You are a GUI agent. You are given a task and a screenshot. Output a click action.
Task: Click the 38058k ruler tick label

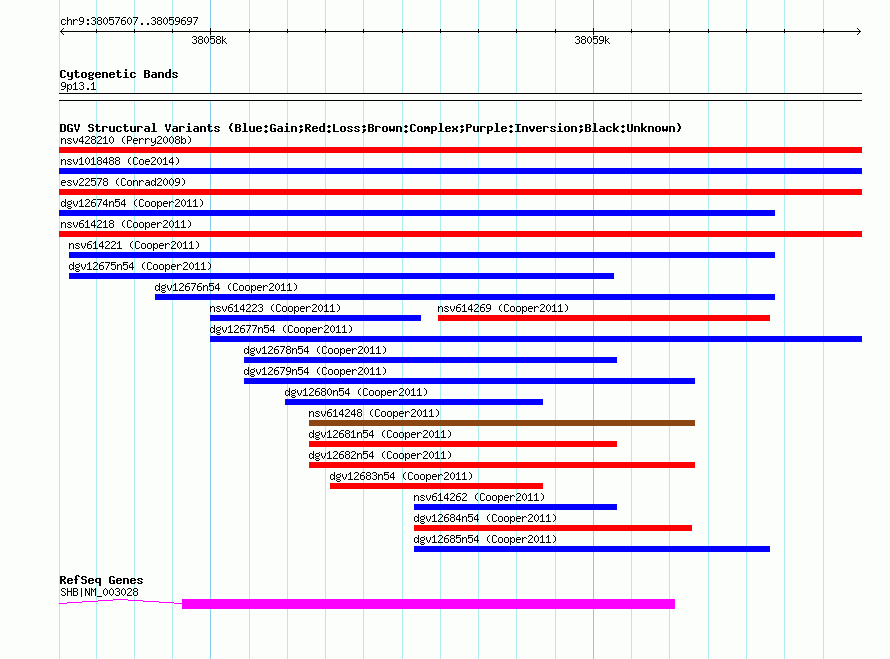(209, 40)
